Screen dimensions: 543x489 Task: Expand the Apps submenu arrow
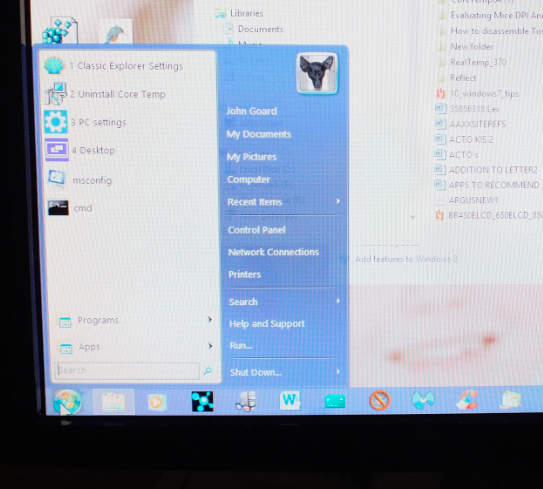pos(210,346)
